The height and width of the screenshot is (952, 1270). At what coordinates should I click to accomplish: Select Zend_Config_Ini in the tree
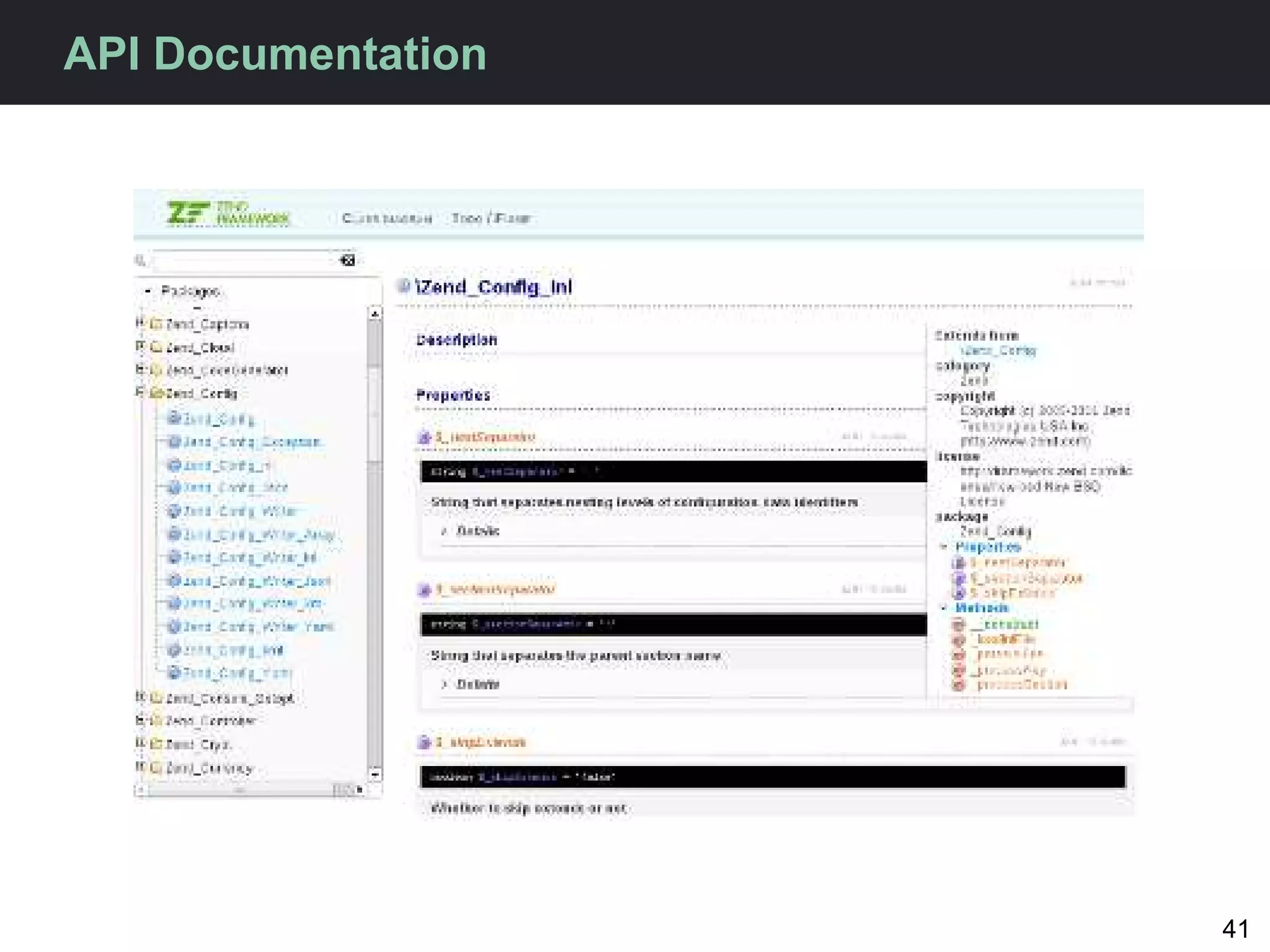point(226,465)
